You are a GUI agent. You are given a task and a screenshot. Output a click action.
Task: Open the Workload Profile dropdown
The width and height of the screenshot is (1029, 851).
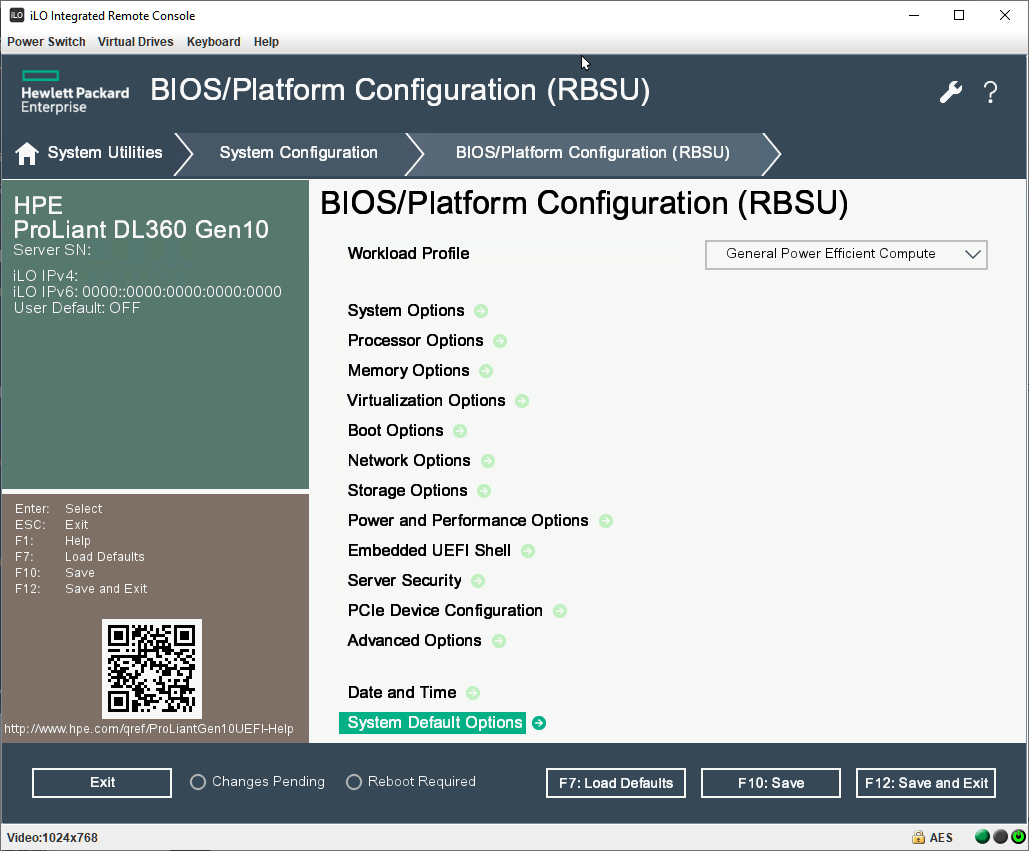pyautogui.click(x=846, y=255)
